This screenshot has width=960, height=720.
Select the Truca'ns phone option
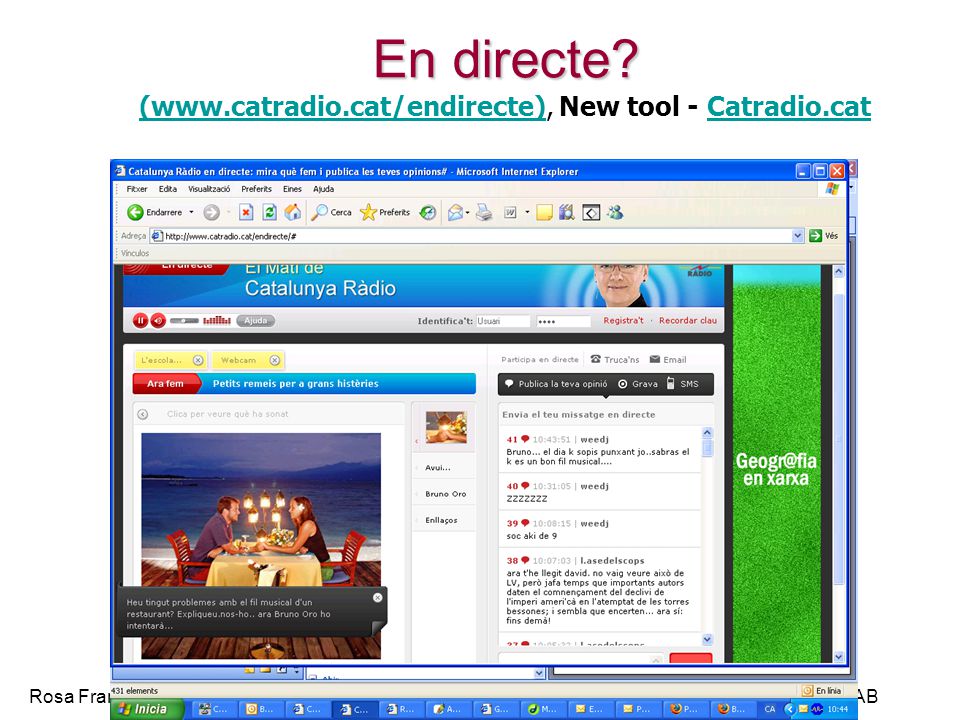click(x=615, y=359)
